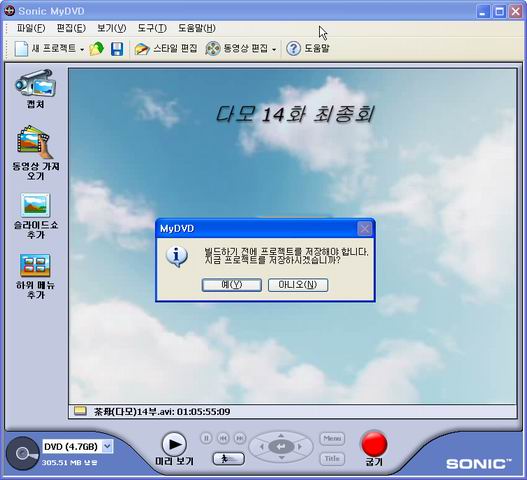Close the MyDVD dialog box
The width and height of the screenshot is (527, 480).
tap(365, 229)
